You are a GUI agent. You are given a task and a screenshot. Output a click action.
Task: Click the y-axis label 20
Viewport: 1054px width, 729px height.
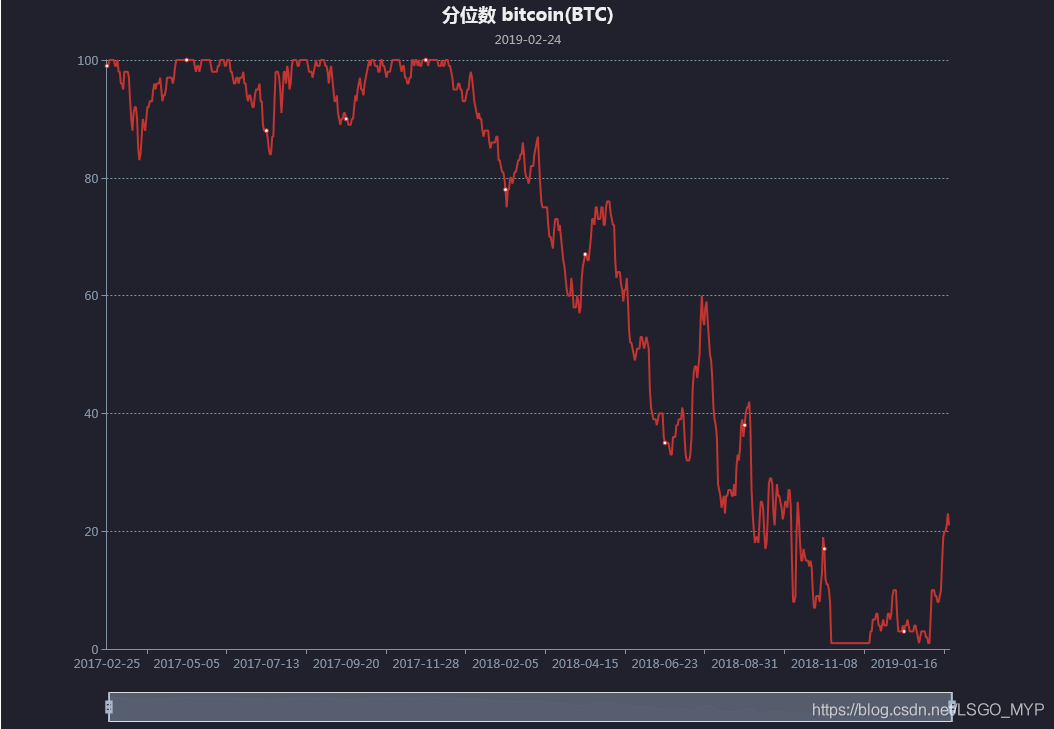point(91,531)
